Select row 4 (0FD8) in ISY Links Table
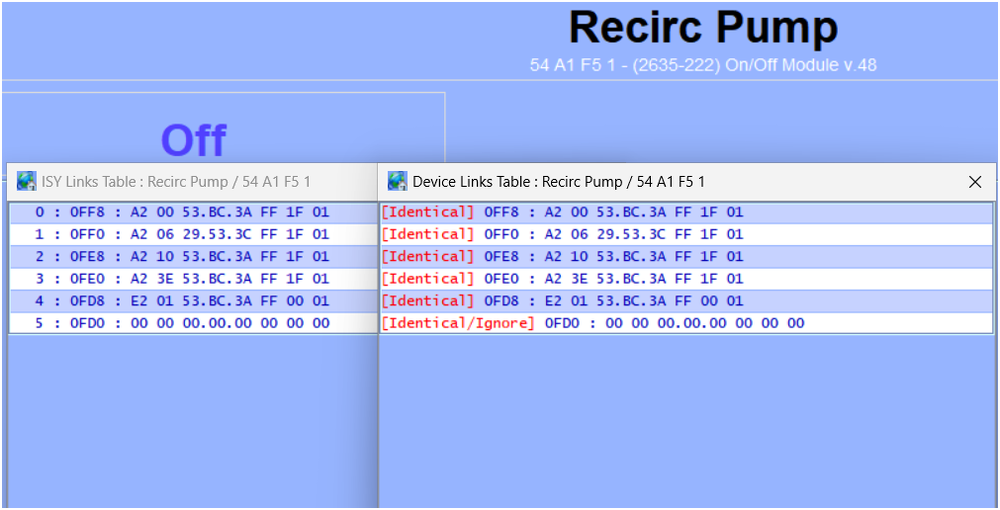 pyautogui.click(x=182, y=300)
